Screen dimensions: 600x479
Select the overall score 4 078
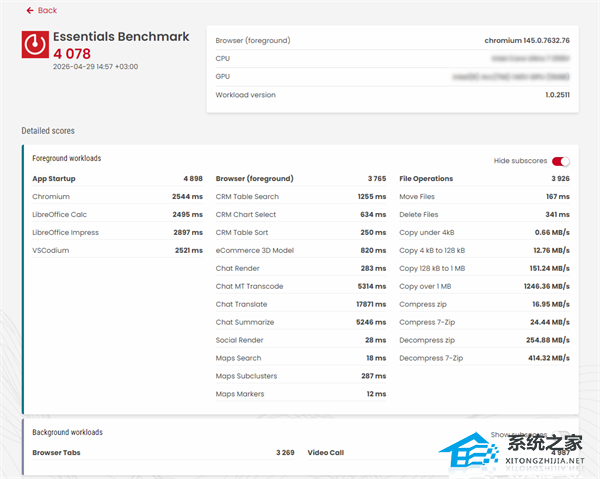click(x=72, y=54)
